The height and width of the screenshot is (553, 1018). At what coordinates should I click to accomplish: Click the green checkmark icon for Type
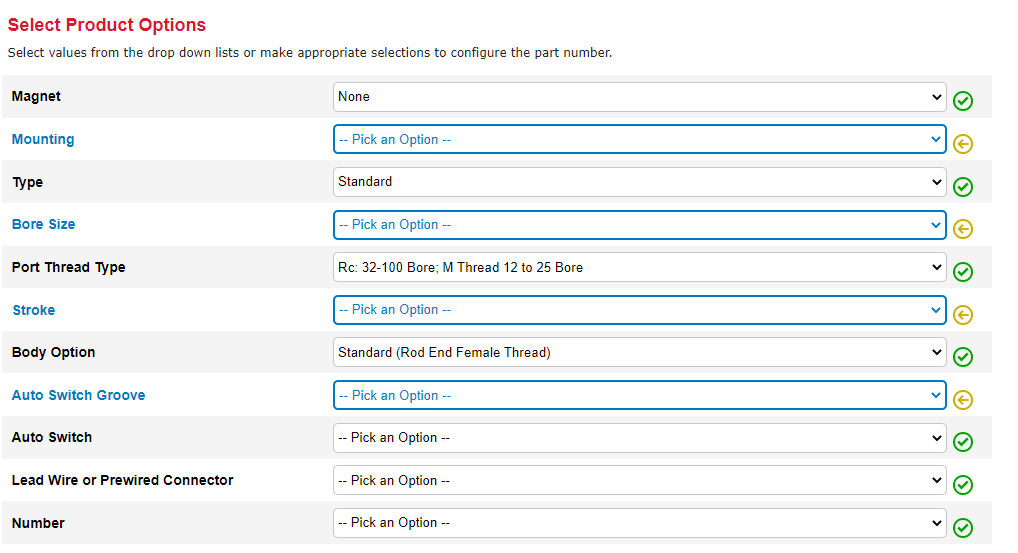pyautogui.click(x=963, y=186)
